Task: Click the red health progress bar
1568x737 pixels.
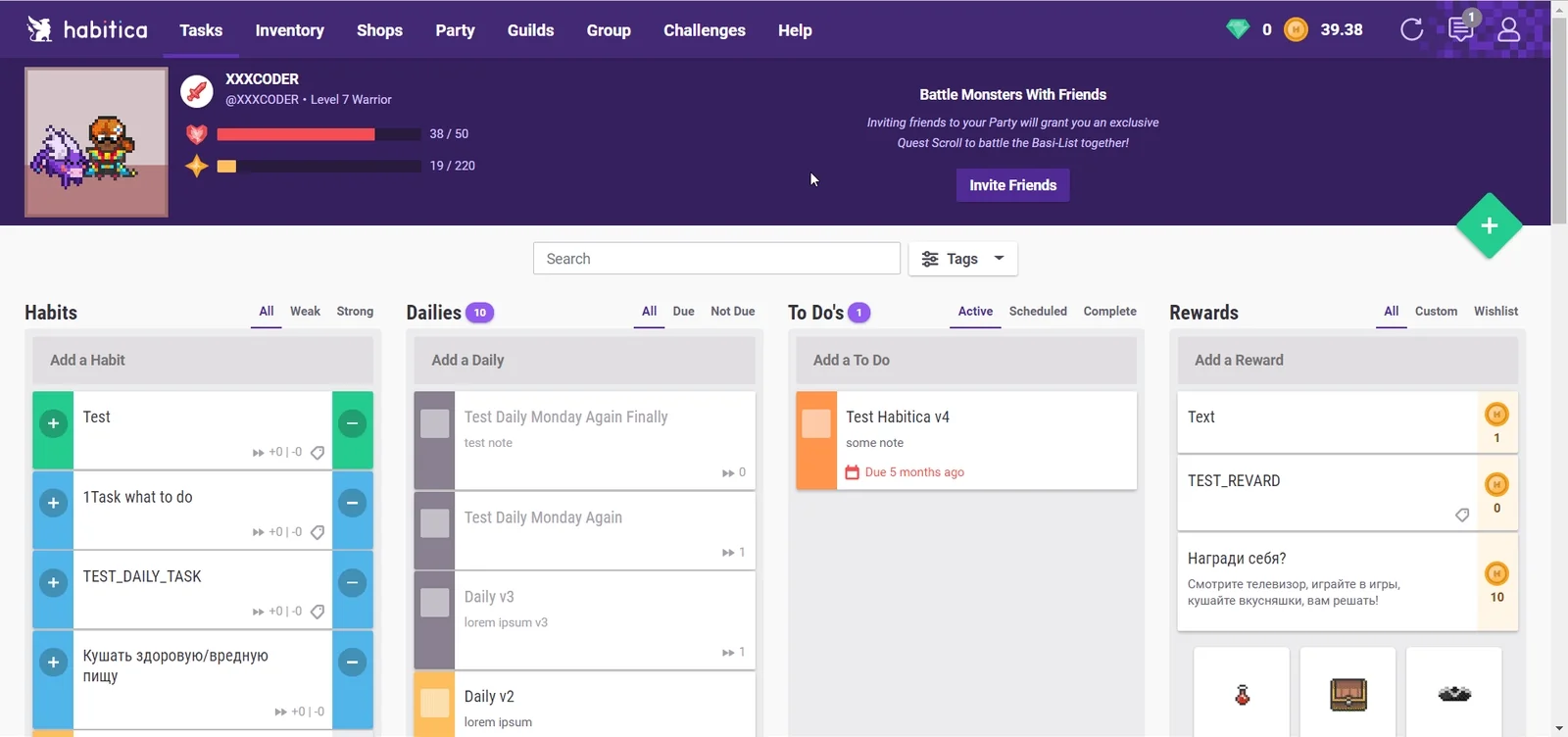Action: pos(318,134)
